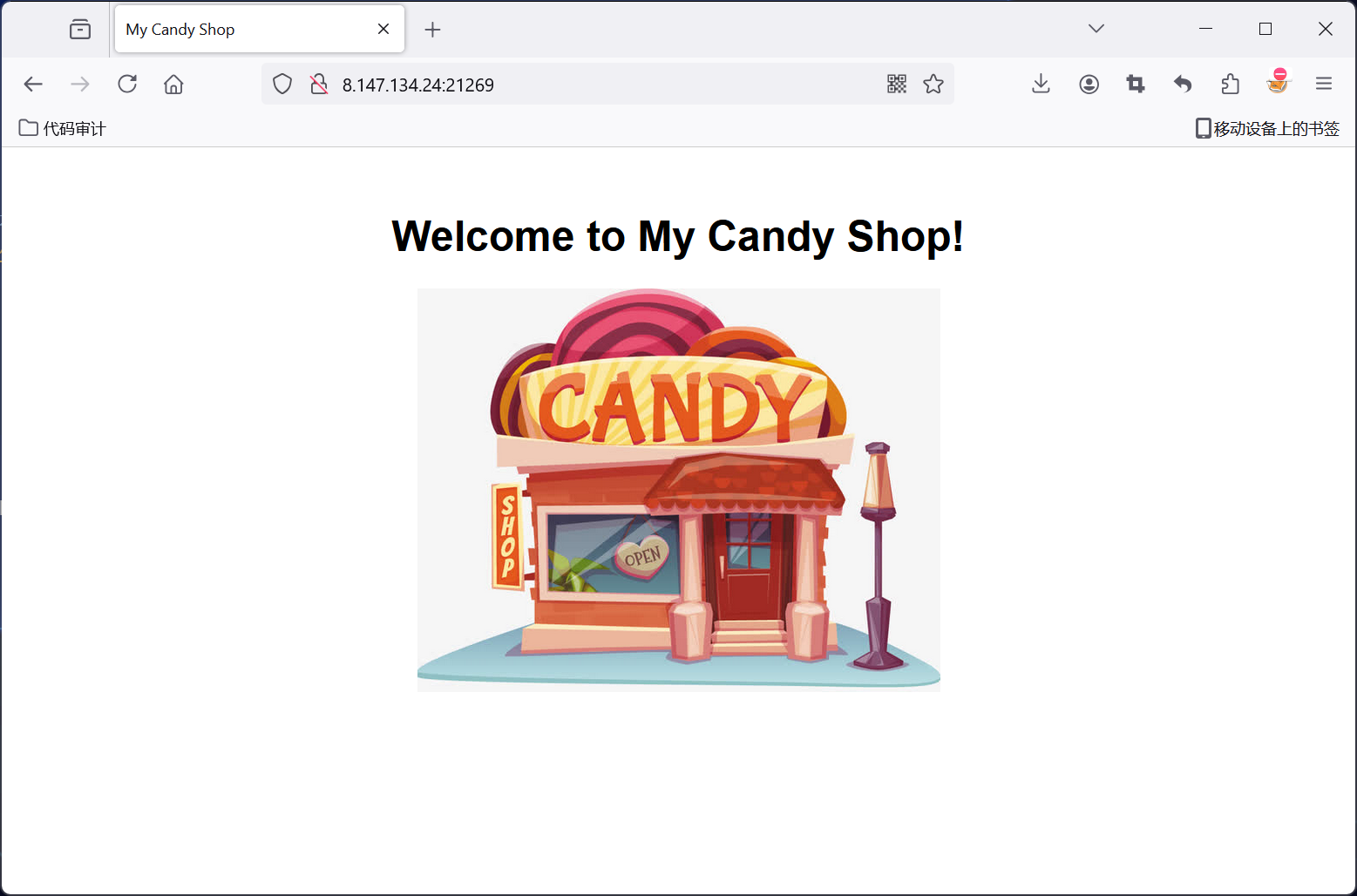Open a new tab
This screenshot has width=1357, height=896.
tap(432, 30)
